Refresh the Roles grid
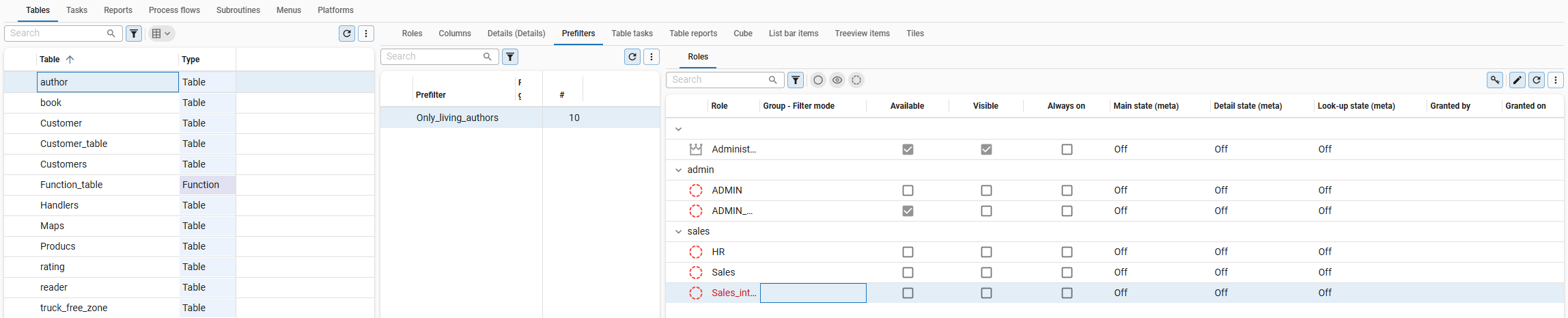This screenshot has height=318, width=1568. (1537, 80)
